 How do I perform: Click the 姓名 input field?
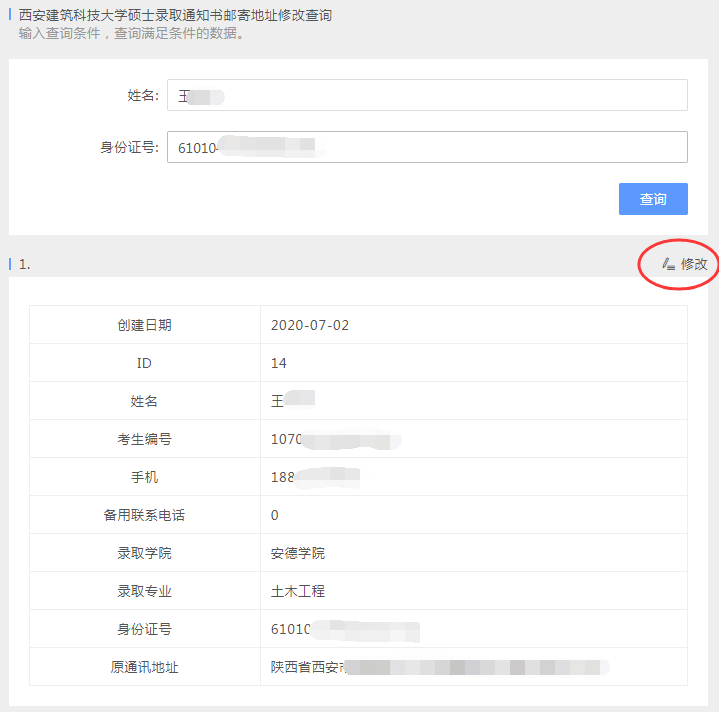click(427, 95)
